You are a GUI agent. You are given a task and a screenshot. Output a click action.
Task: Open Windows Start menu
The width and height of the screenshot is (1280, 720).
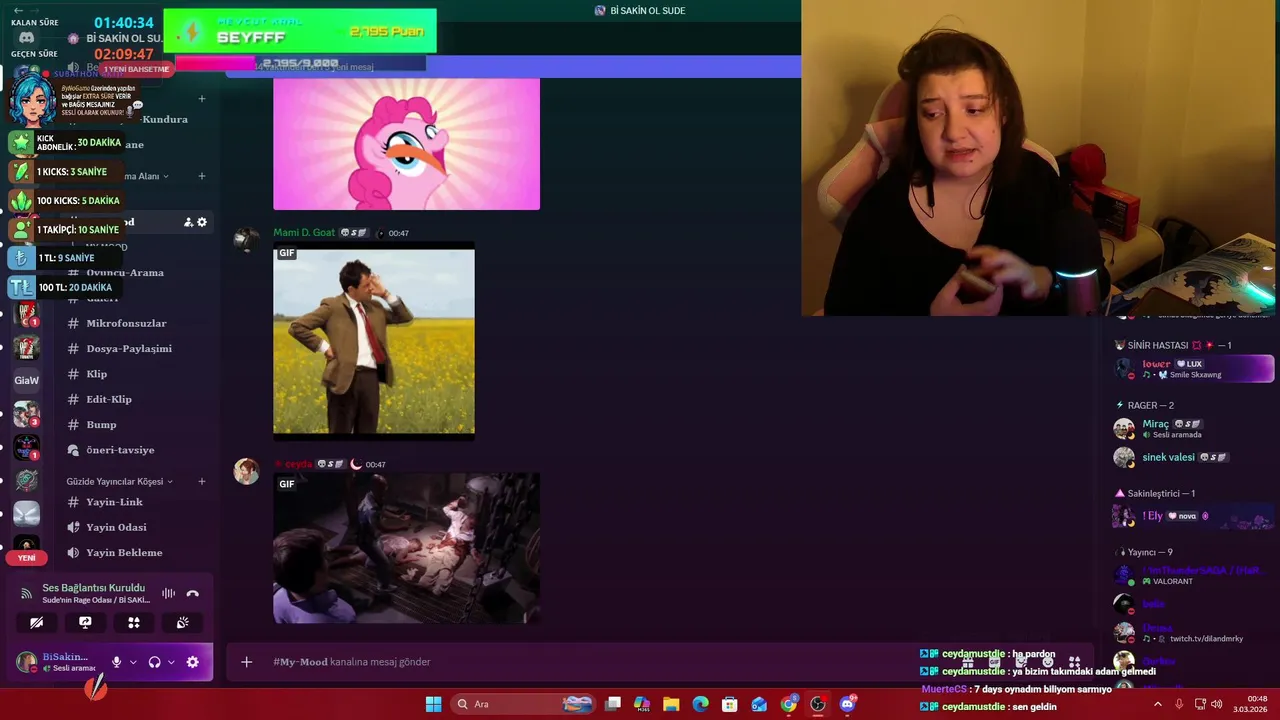433,704
